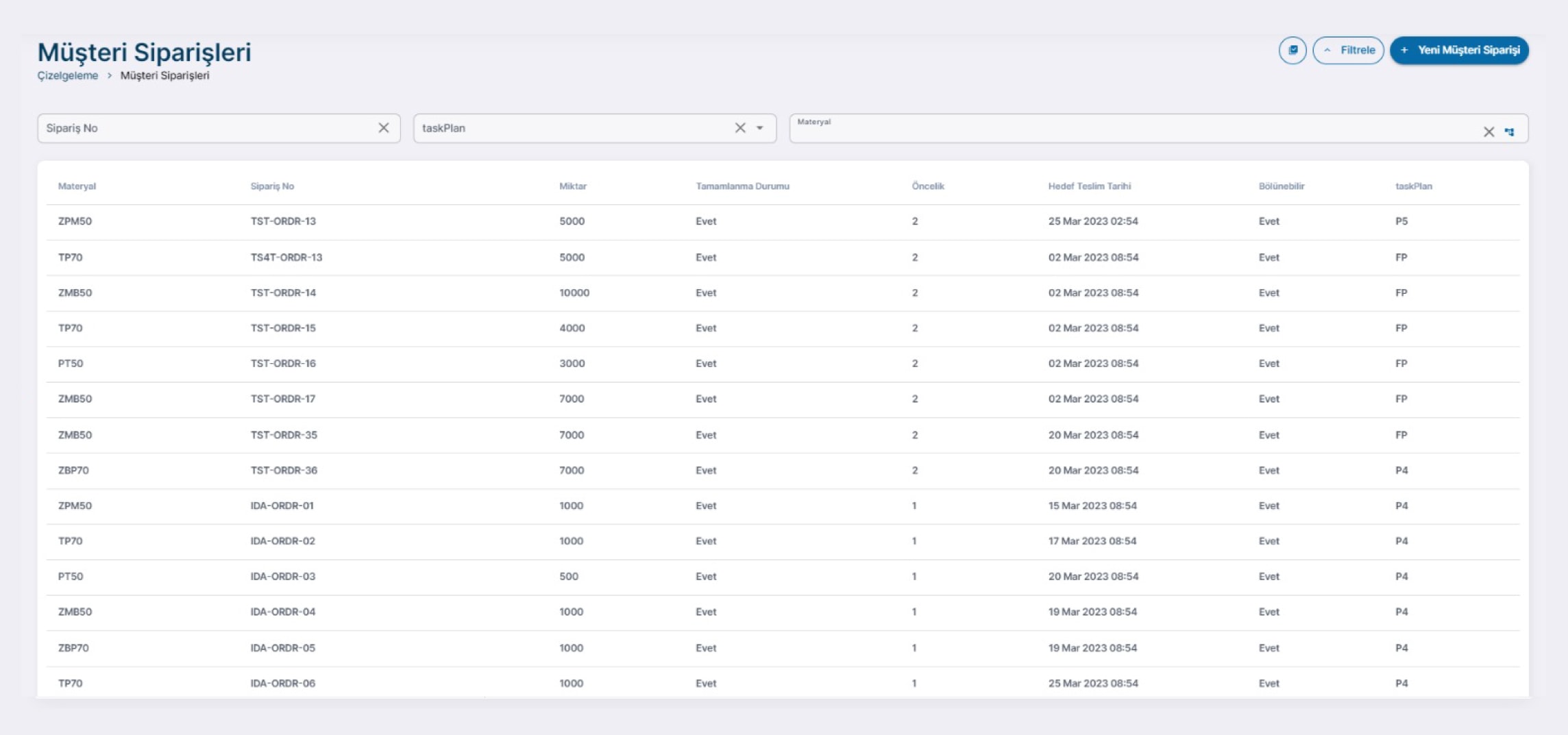
Task: Sort by the Sipariş No column header
Action: pos(272,186)
